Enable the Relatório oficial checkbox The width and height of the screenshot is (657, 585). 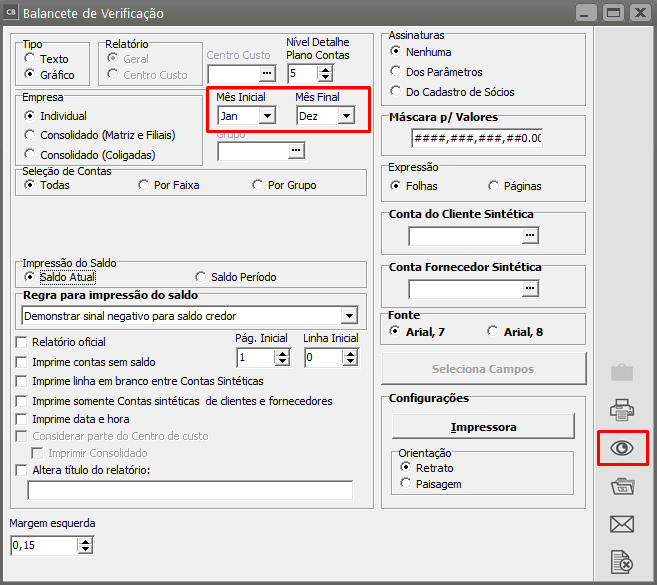click(23, 342)
